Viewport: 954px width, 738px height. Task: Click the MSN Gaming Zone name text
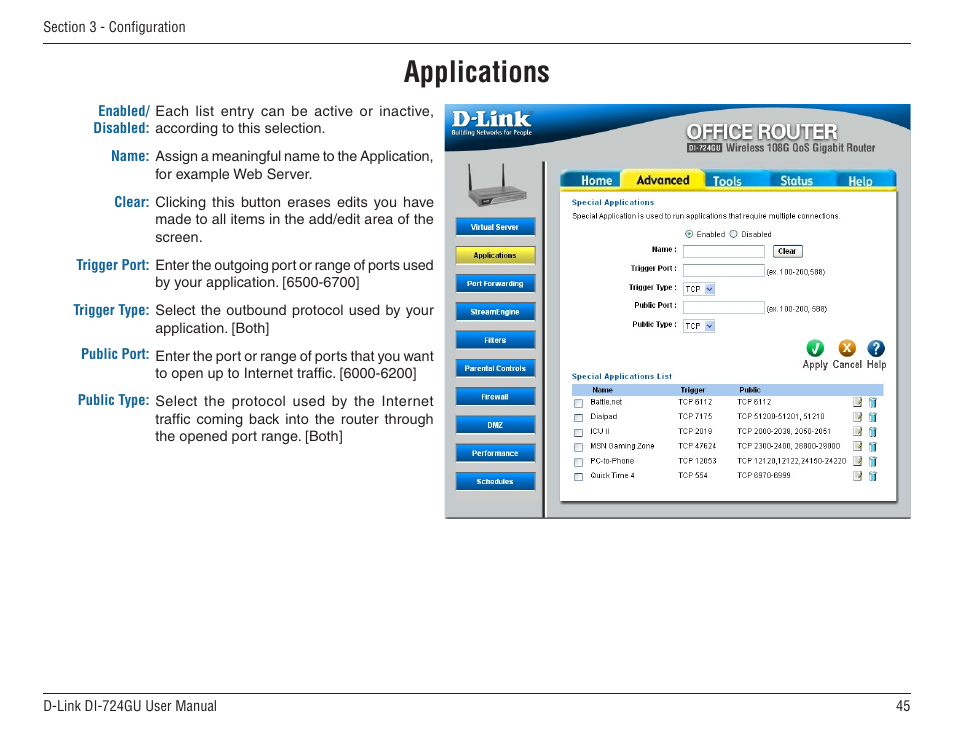coord(622,446)
